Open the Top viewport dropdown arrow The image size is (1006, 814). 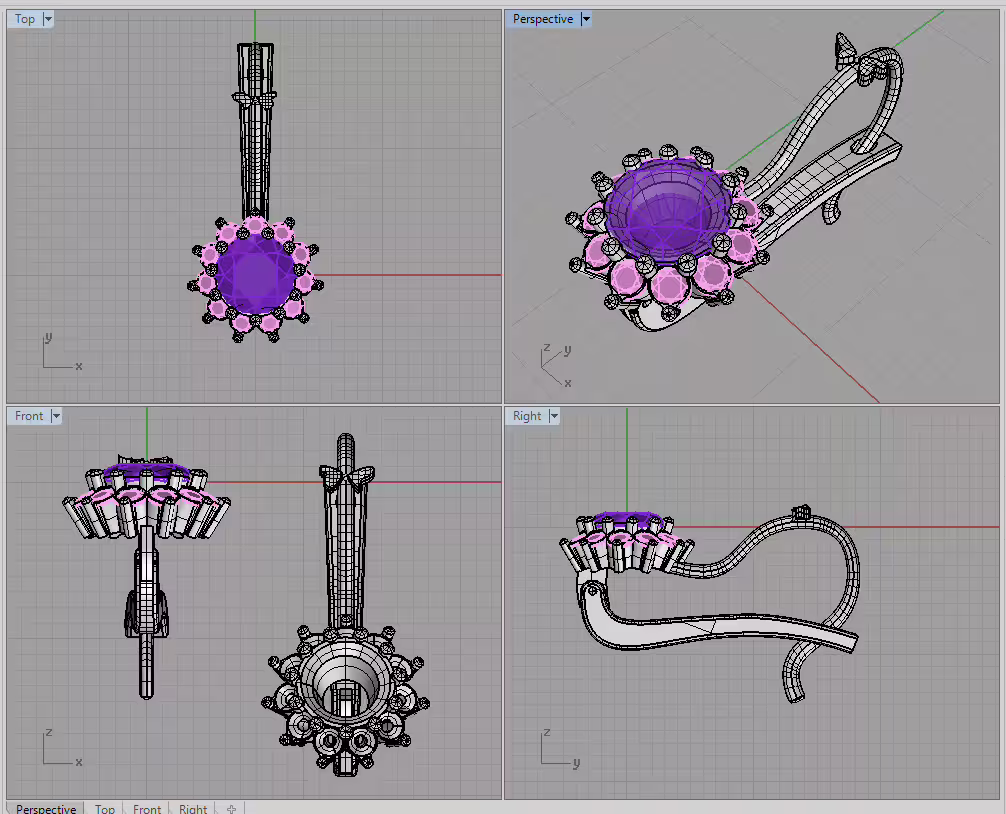(47, 19)
